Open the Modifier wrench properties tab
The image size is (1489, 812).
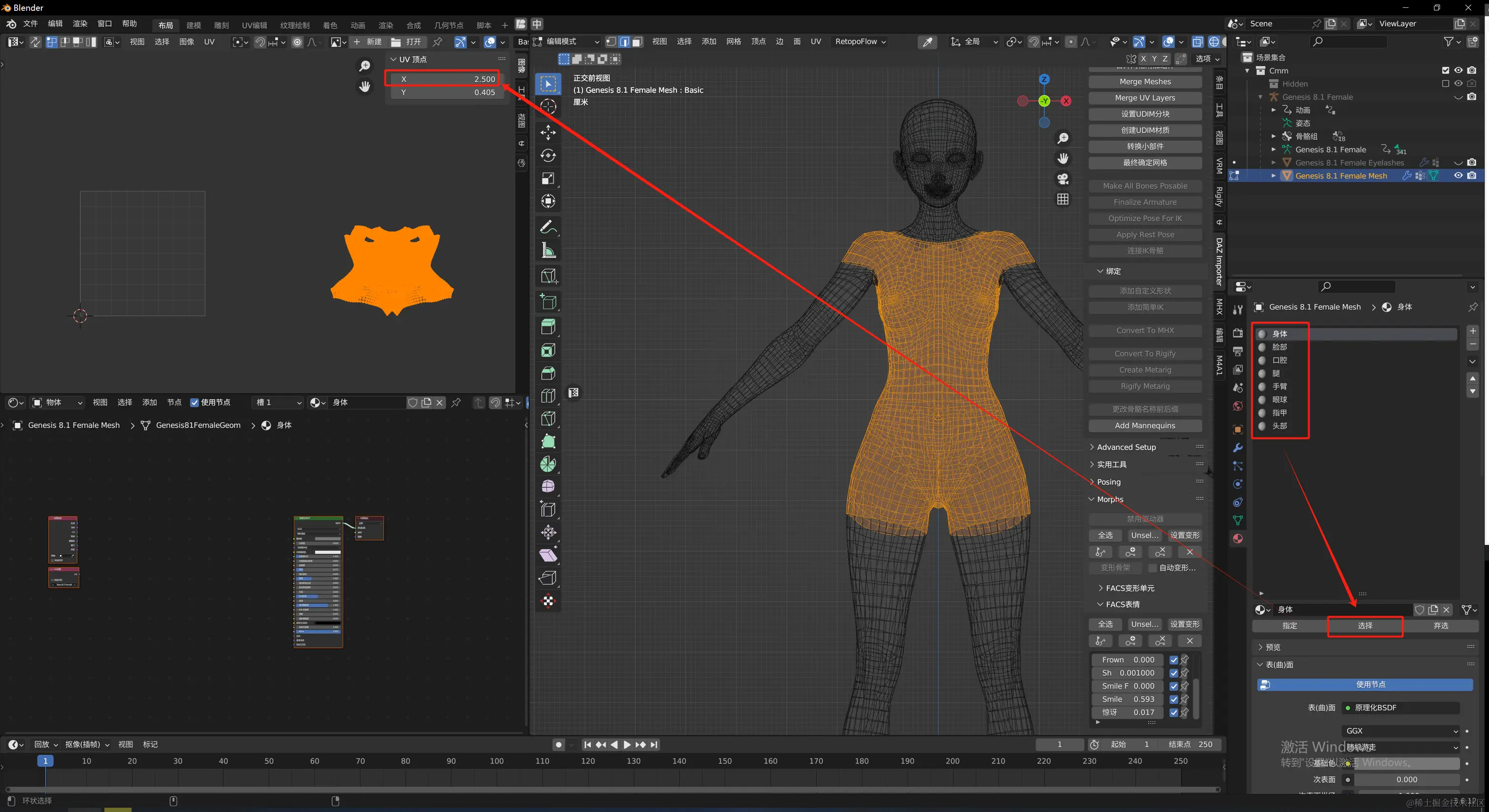pyautogui.click(x=1237, y=447)
